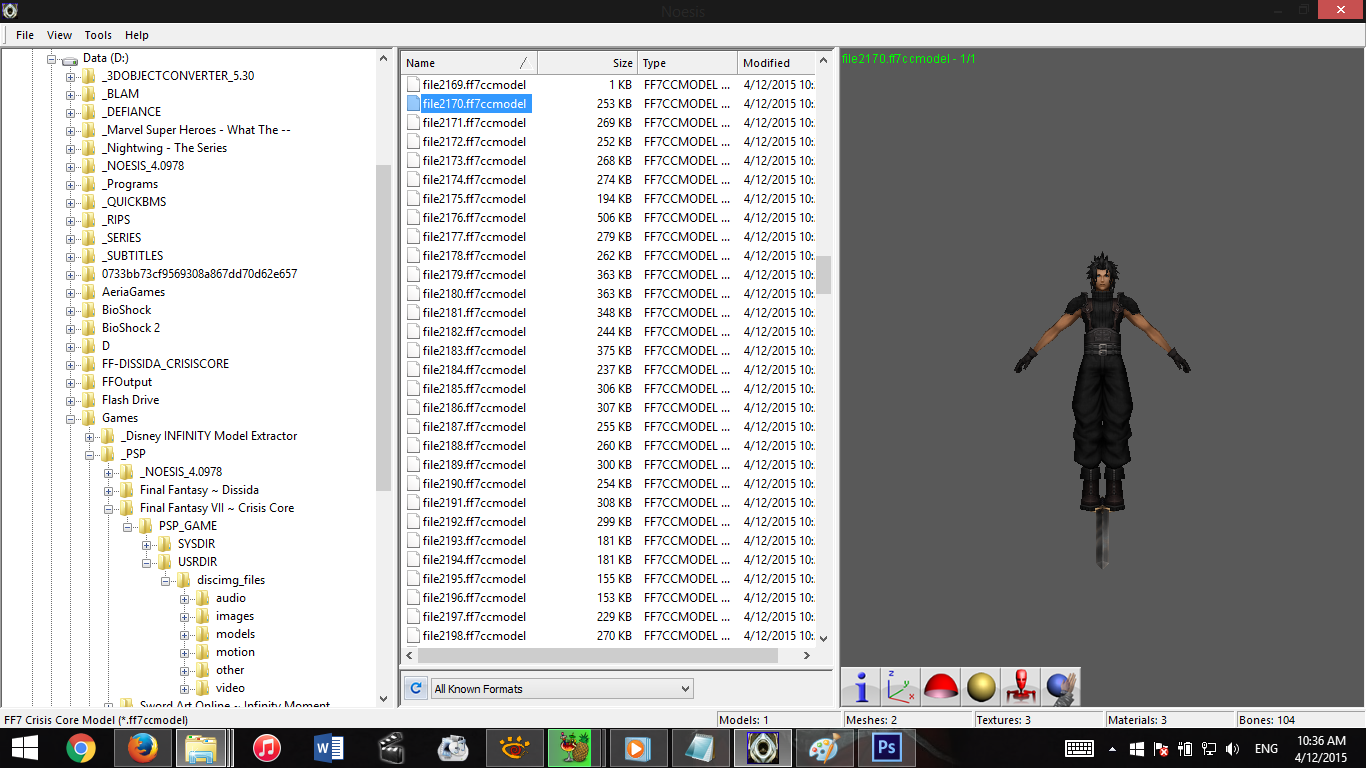This screenshot has width=1366, height=768.
Task: Expand the models folder node
Action: 185,634
